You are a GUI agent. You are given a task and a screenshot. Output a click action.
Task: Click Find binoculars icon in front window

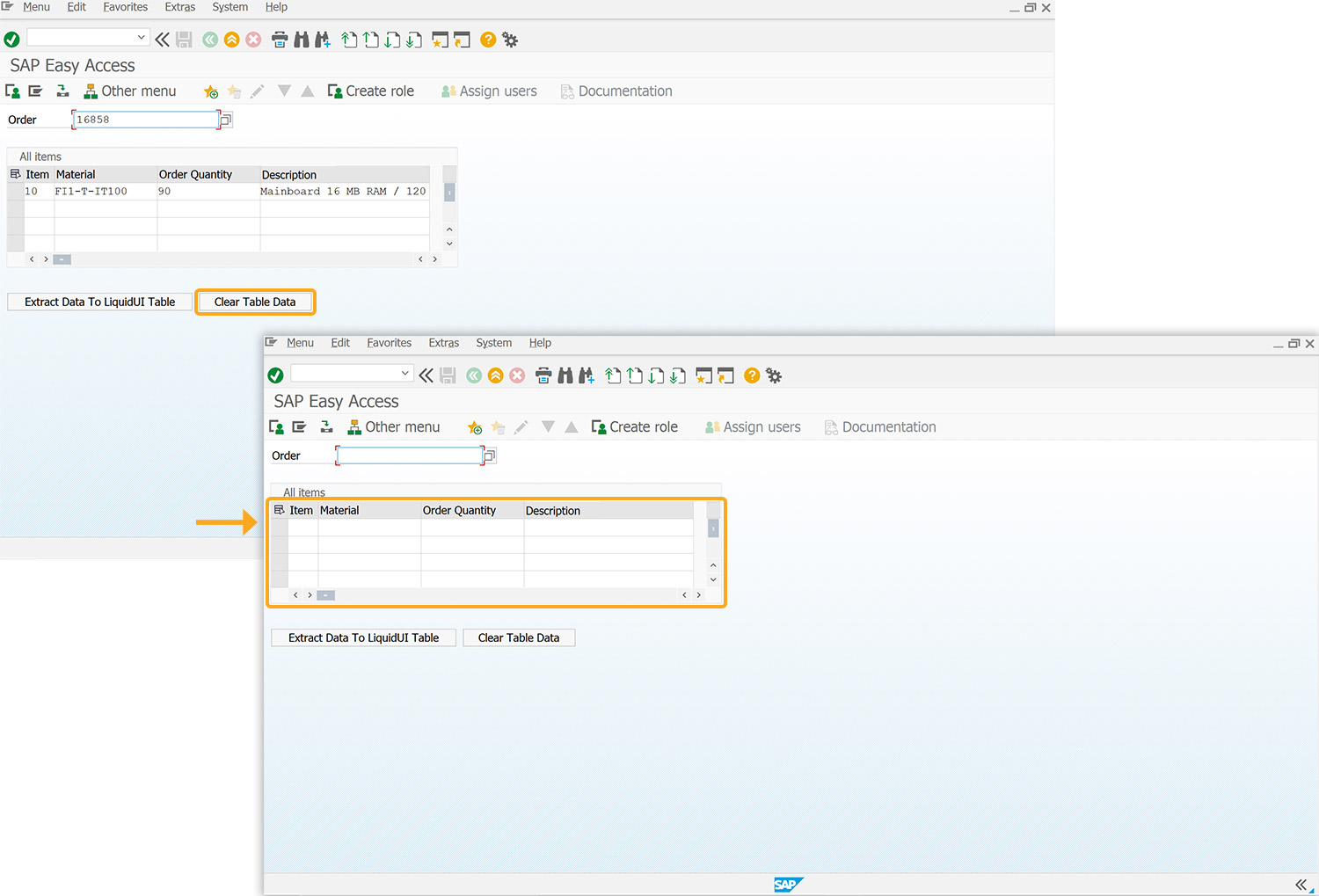pos(565,375)
